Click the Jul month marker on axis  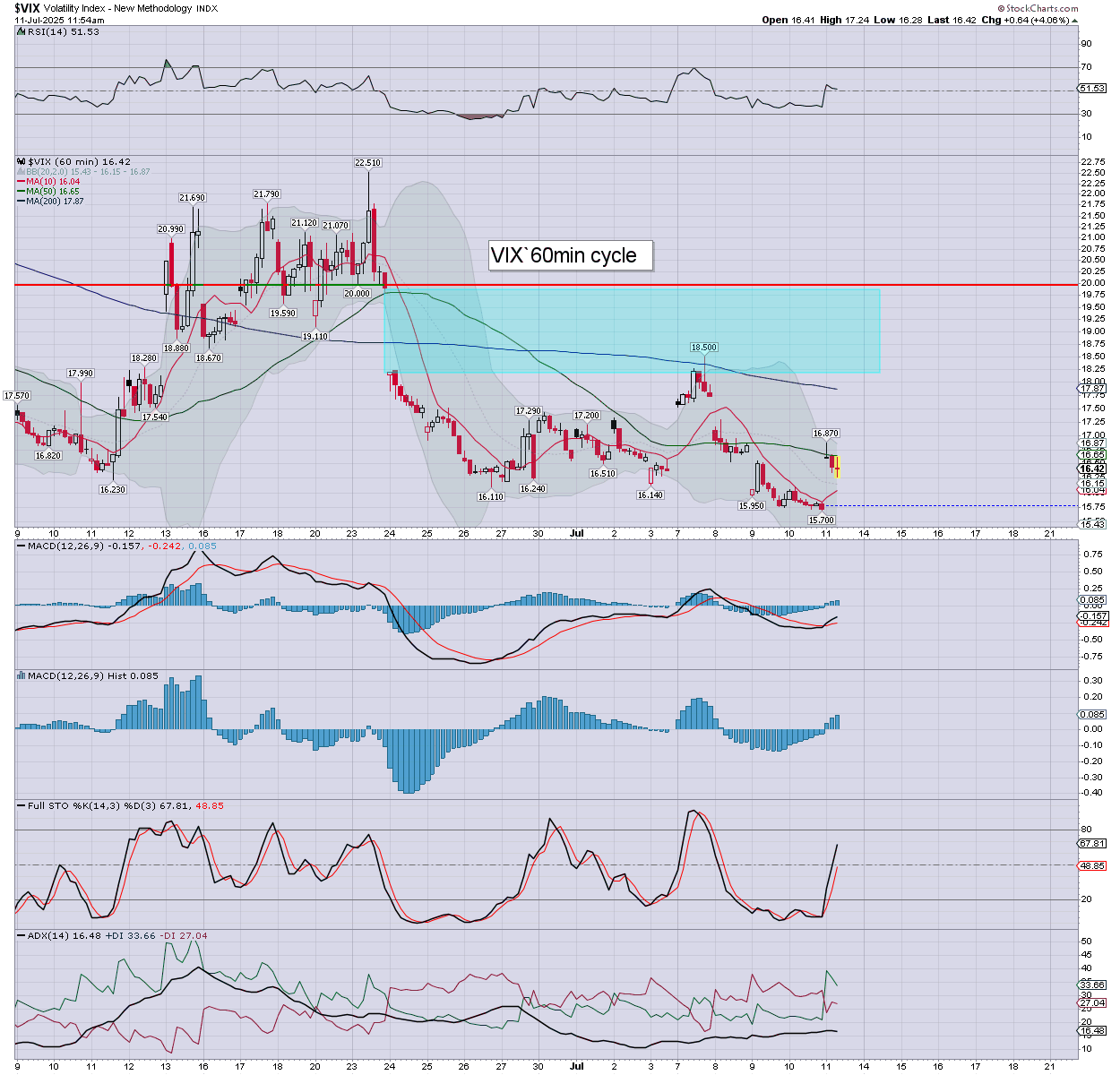(577, 533)
